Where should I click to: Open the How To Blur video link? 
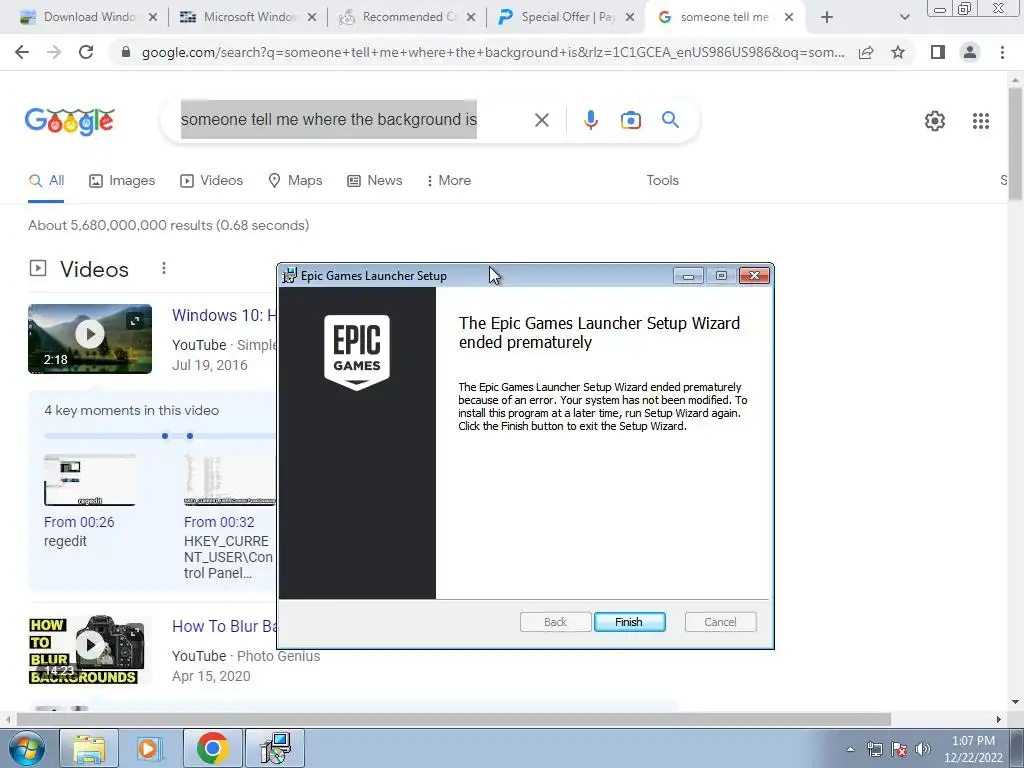click(224, 626)
